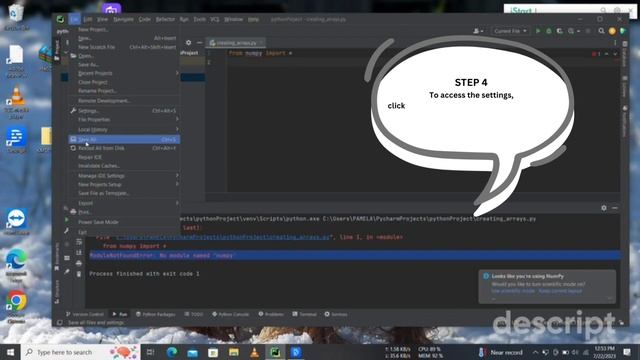Click Reload All from Disk
This screenshot has height=360, width=640.
(124, 148)
